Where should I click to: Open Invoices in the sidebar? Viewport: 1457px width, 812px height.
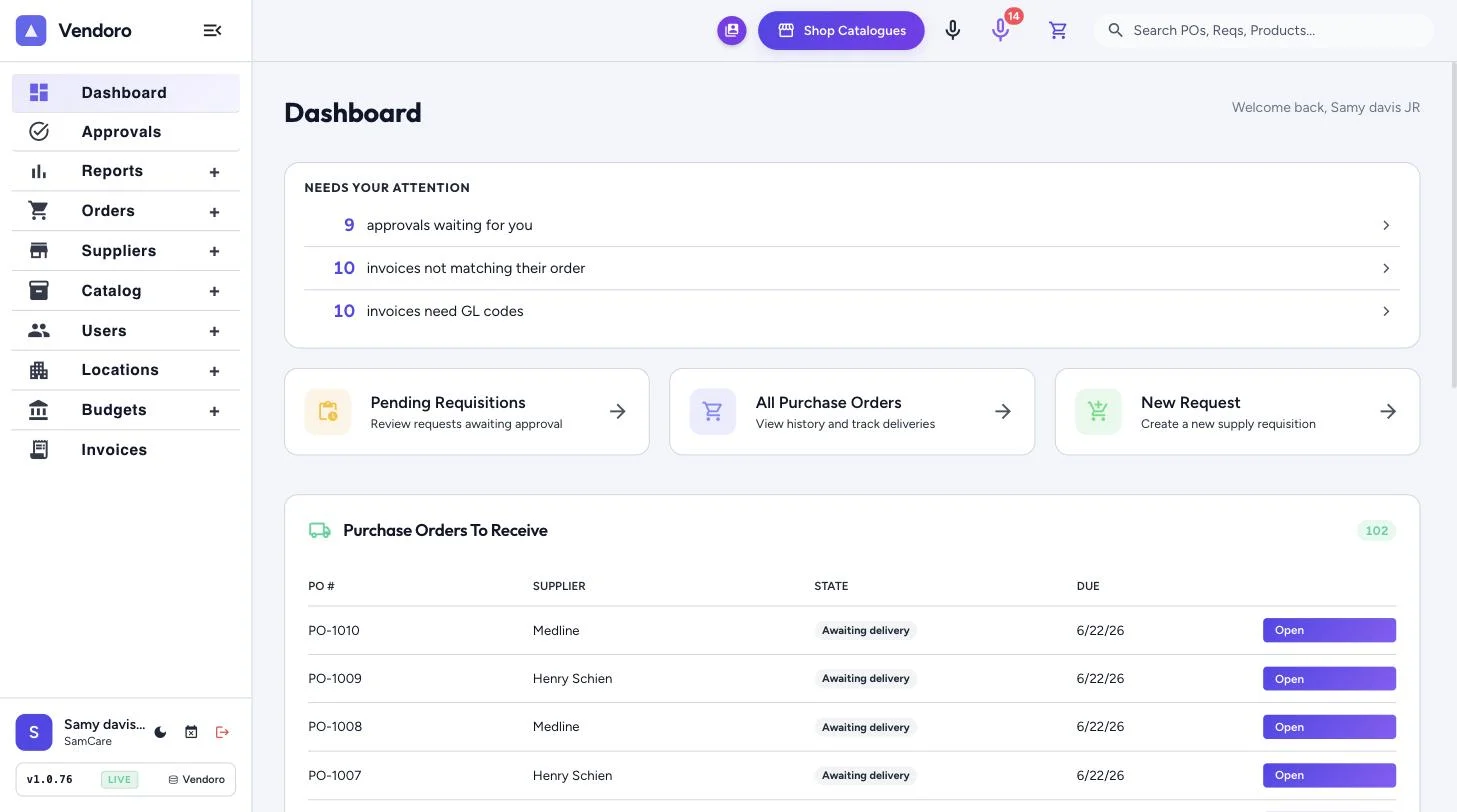tap(126, 450)
